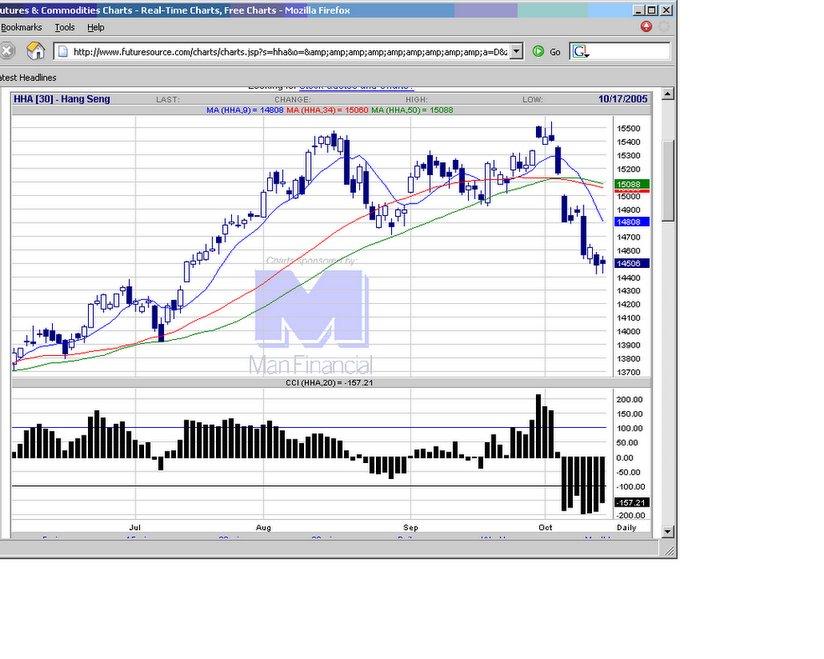
Task: Click the partially hidden link above the chart
Action: click(x=356, y=87)
